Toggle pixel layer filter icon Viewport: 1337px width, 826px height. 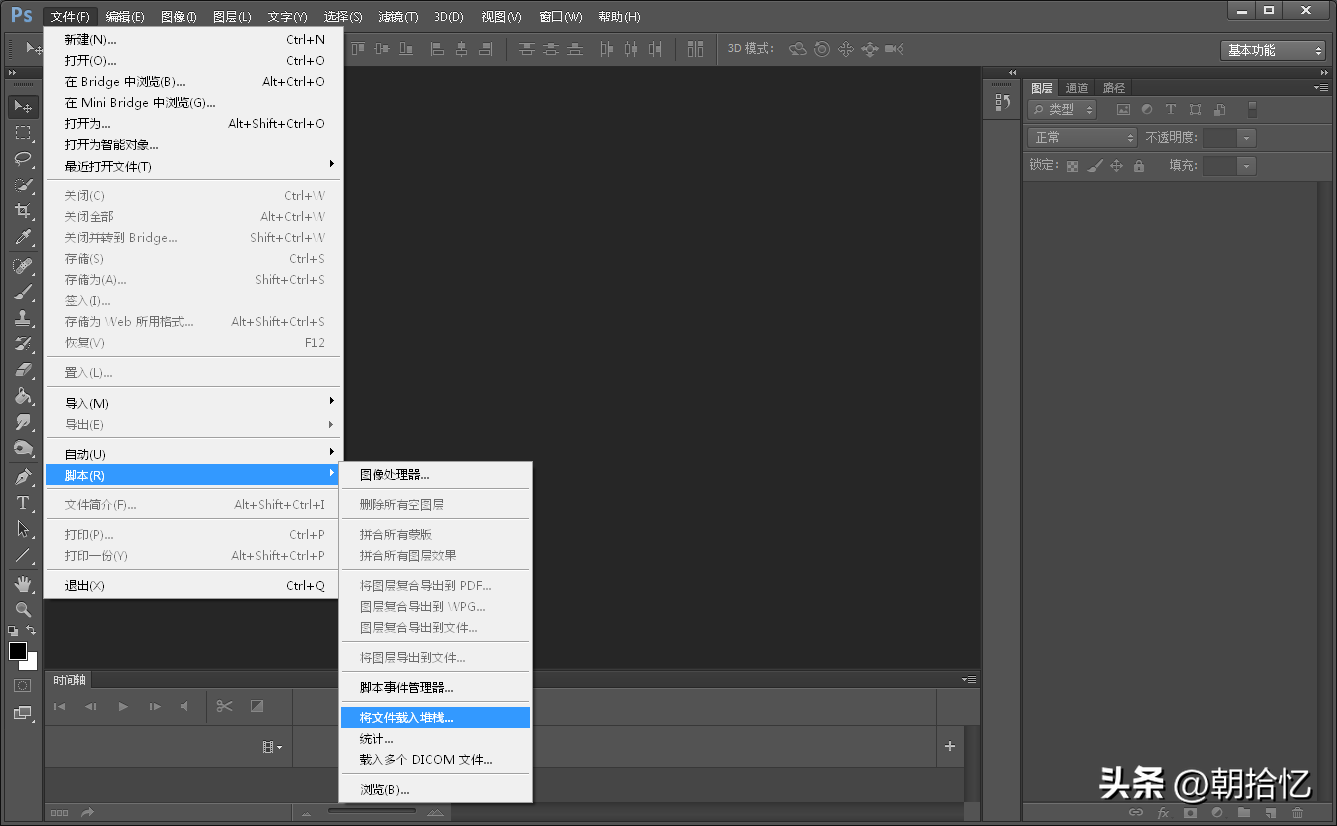pyautogui.click(x=1123, y=110)
